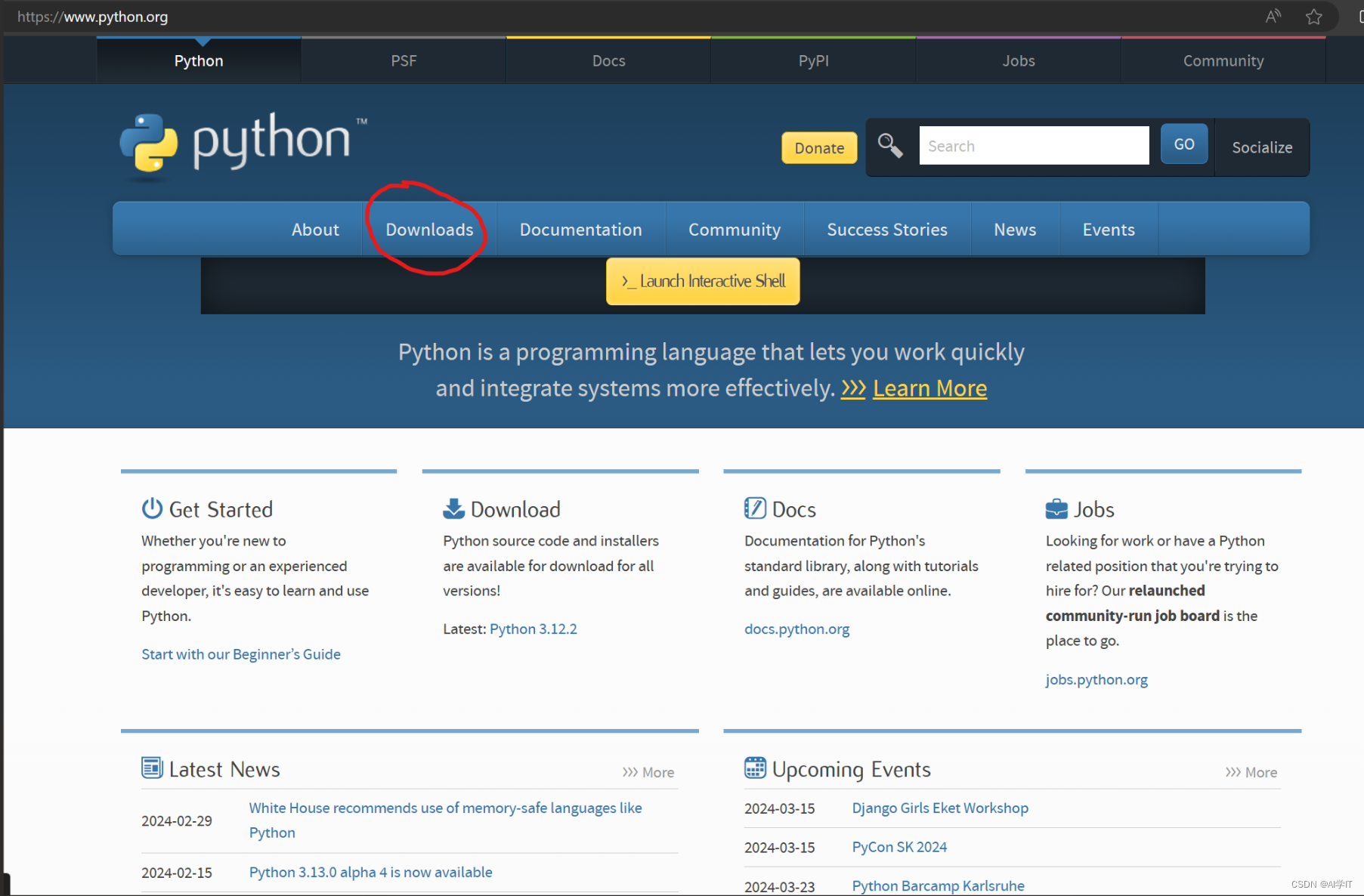
Task: Click the magnifying glass search icon
Action: [x=890, y=146]
